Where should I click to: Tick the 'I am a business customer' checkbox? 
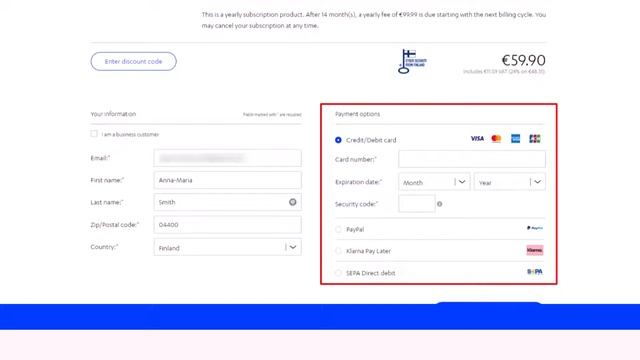pyautogui.click(x=94, y=134)
